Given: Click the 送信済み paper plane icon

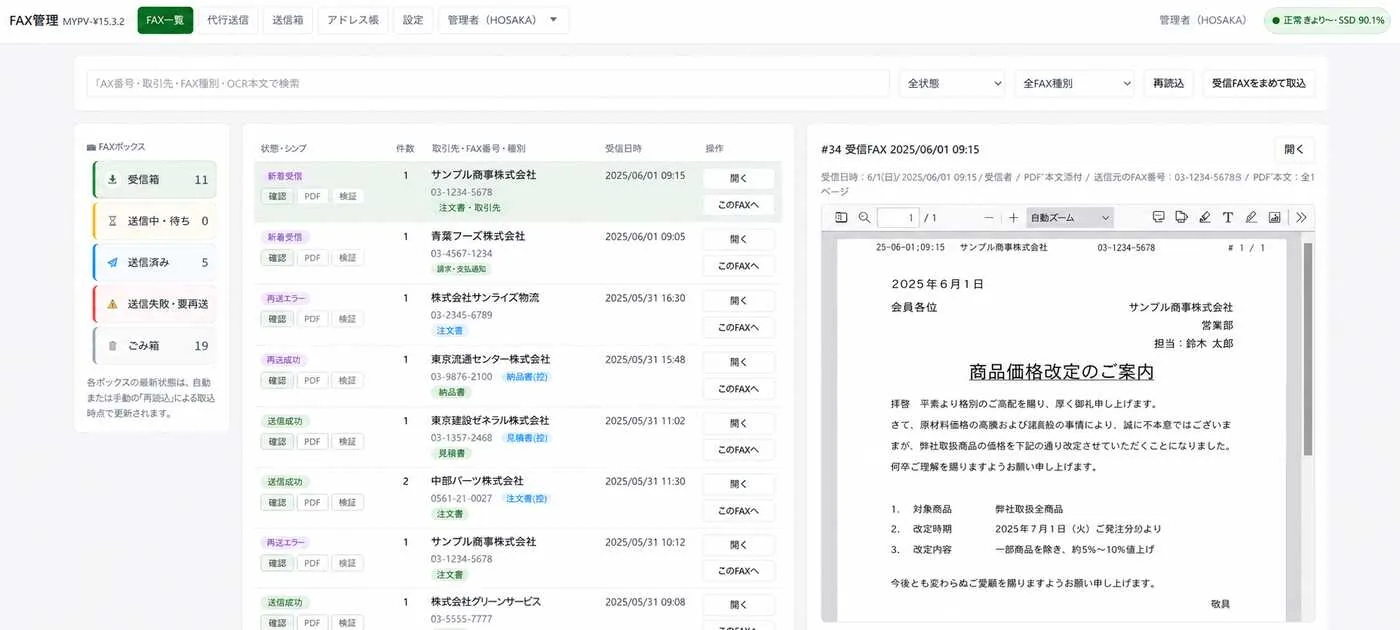Looking at the screenshot, I should [x=112, y=262].
